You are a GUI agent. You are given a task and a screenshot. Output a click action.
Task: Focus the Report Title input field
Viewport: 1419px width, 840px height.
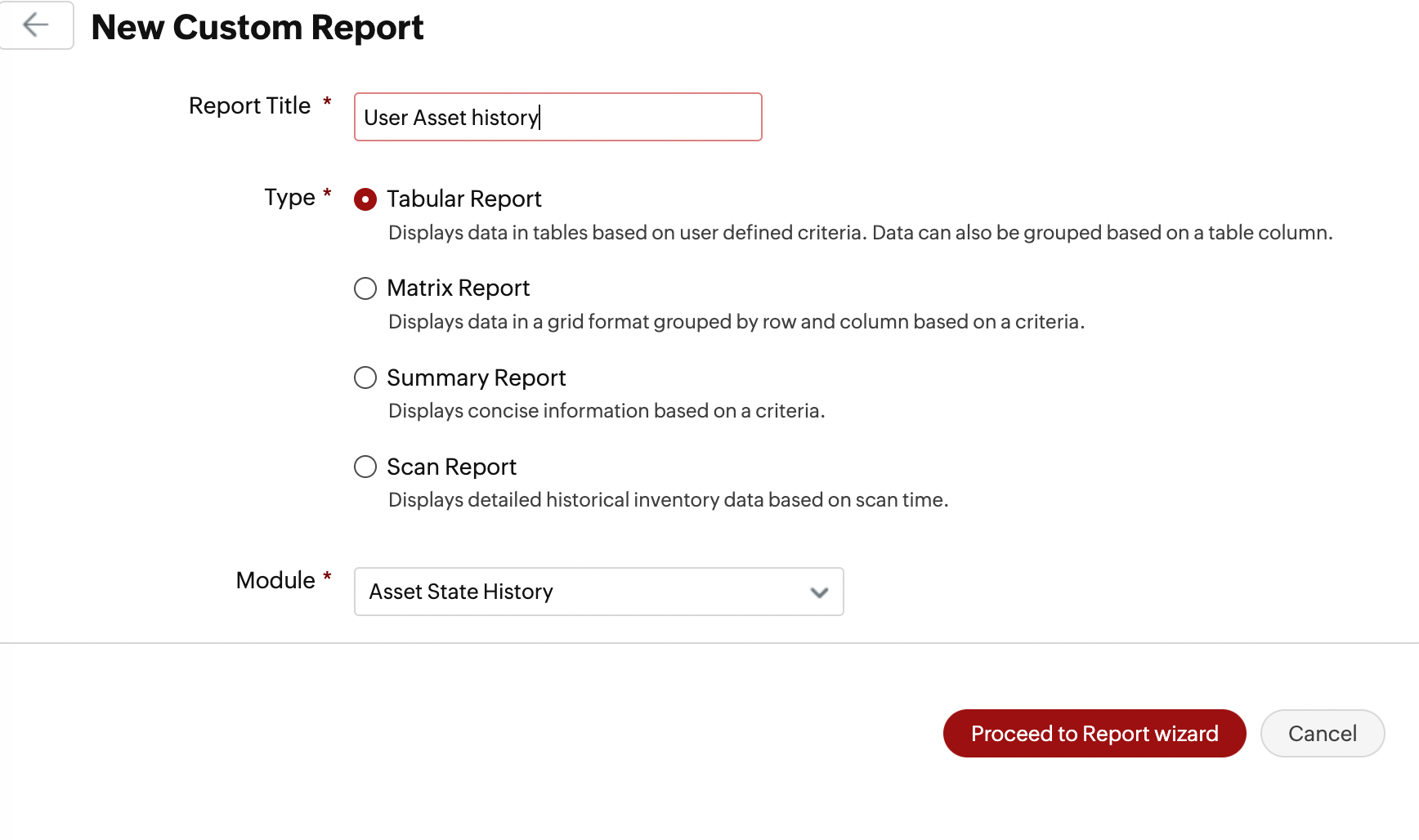click(557, 117)
